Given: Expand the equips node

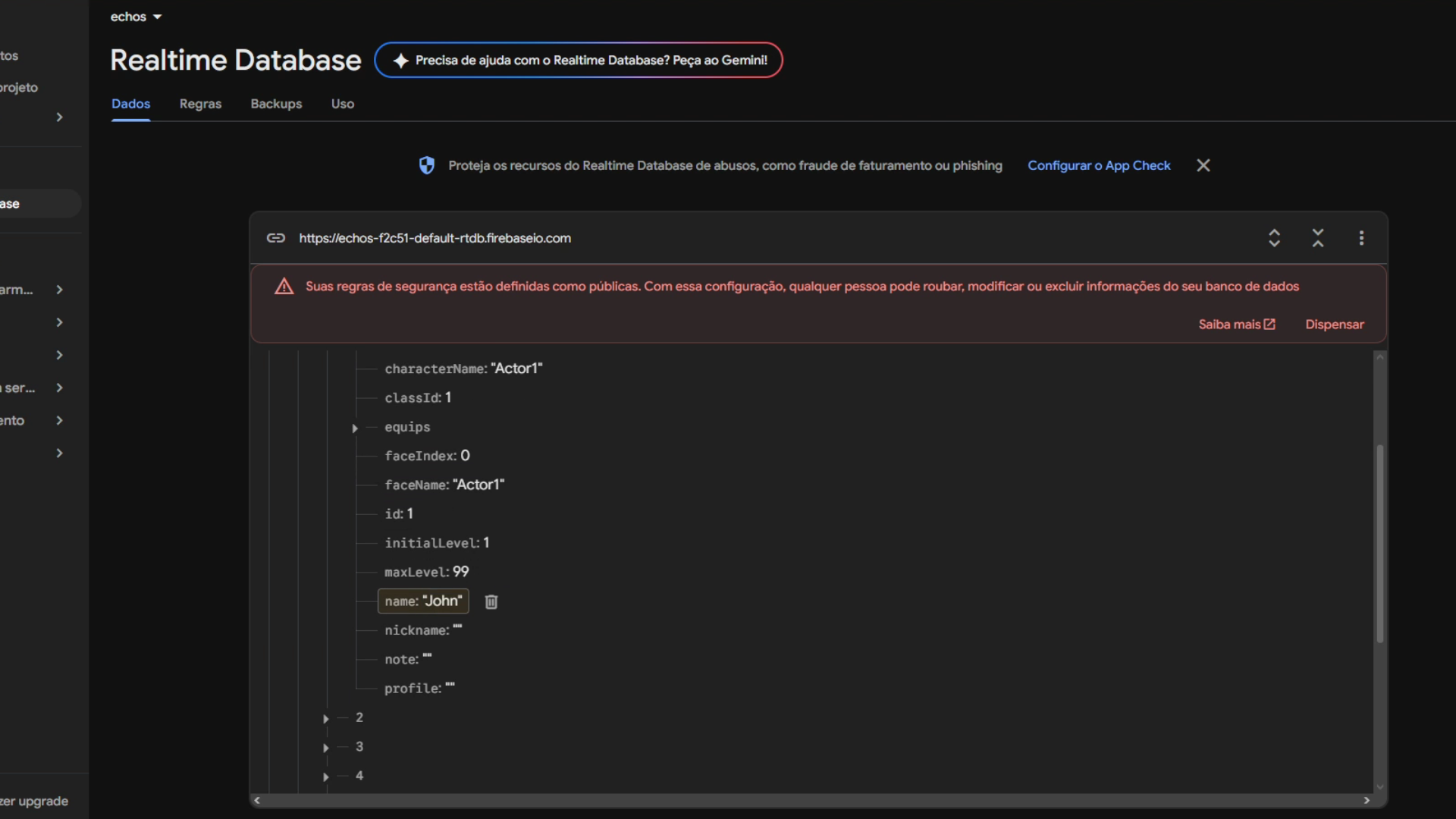Looking at the screenshot, I should (354, 428).
